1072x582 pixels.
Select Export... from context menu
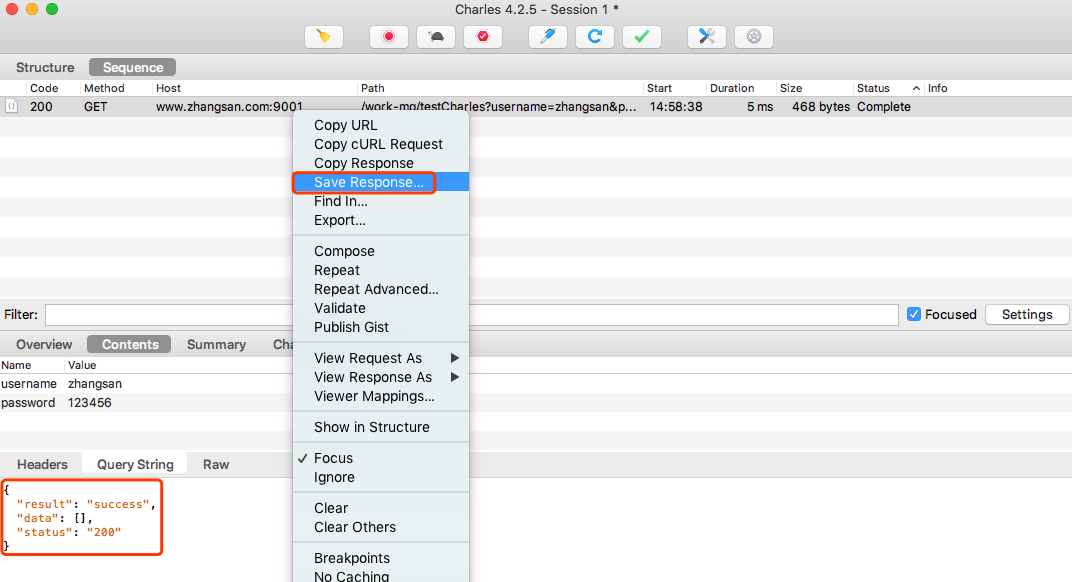coord(381,220)
